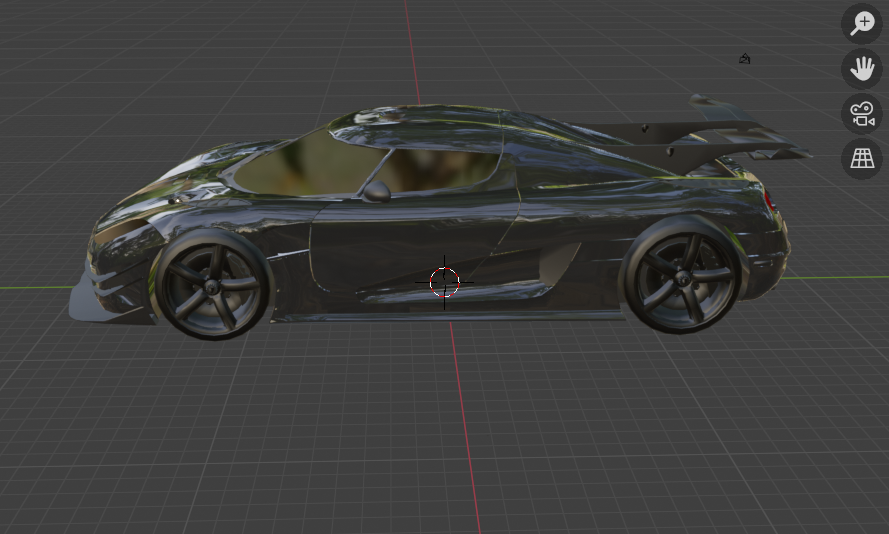
Task: Switch perspective/orthographic with grid icon
Action: point(862,159)
